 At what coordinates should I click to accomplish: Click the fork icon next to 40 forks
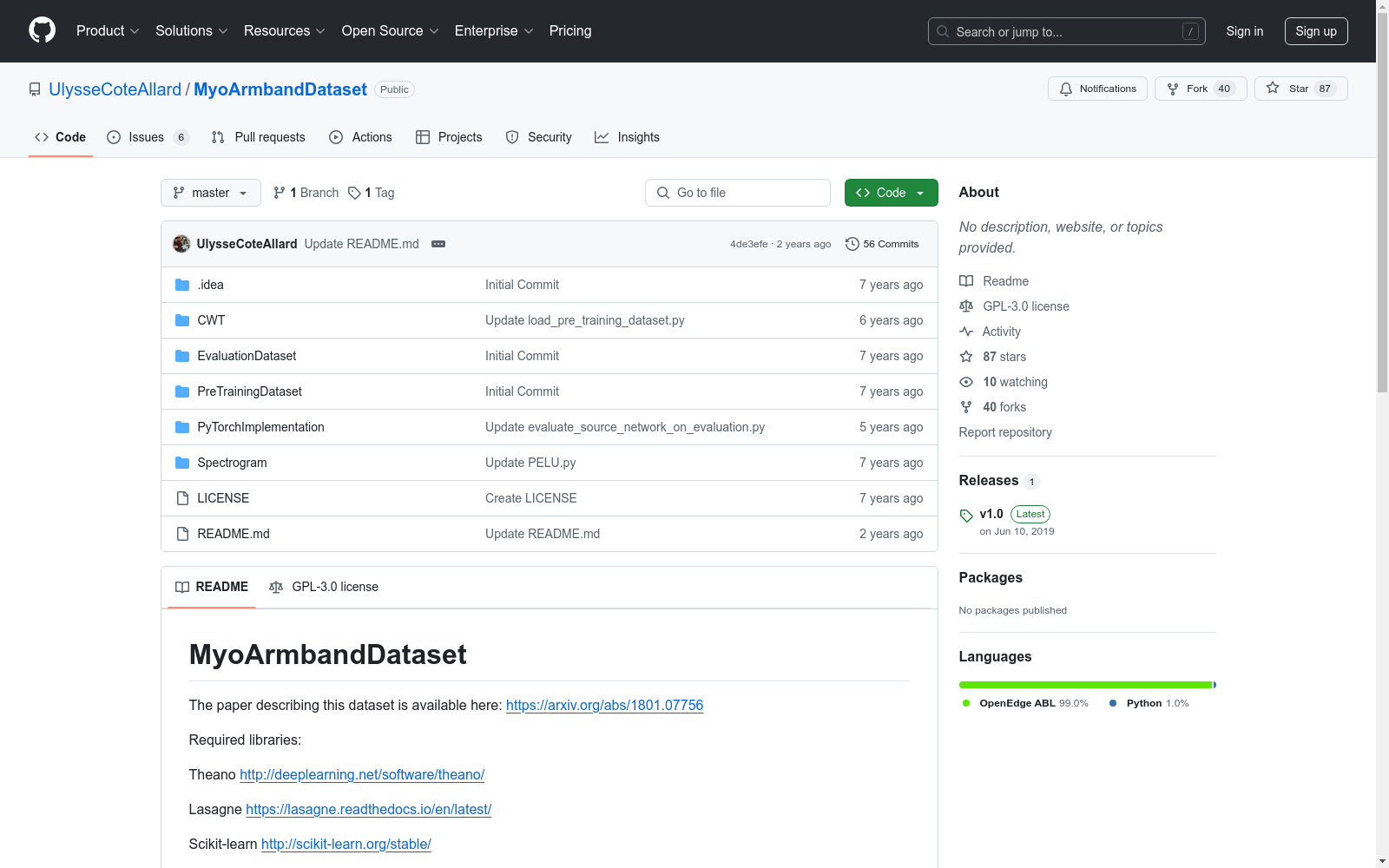(966, 407)
